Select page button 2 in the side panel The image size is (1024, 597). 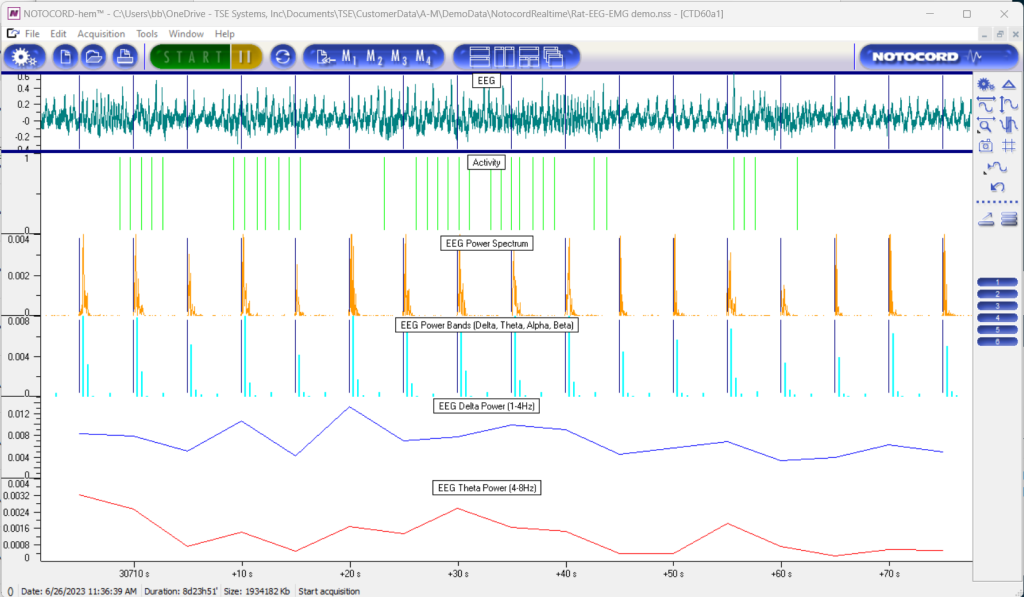(997, 294)
